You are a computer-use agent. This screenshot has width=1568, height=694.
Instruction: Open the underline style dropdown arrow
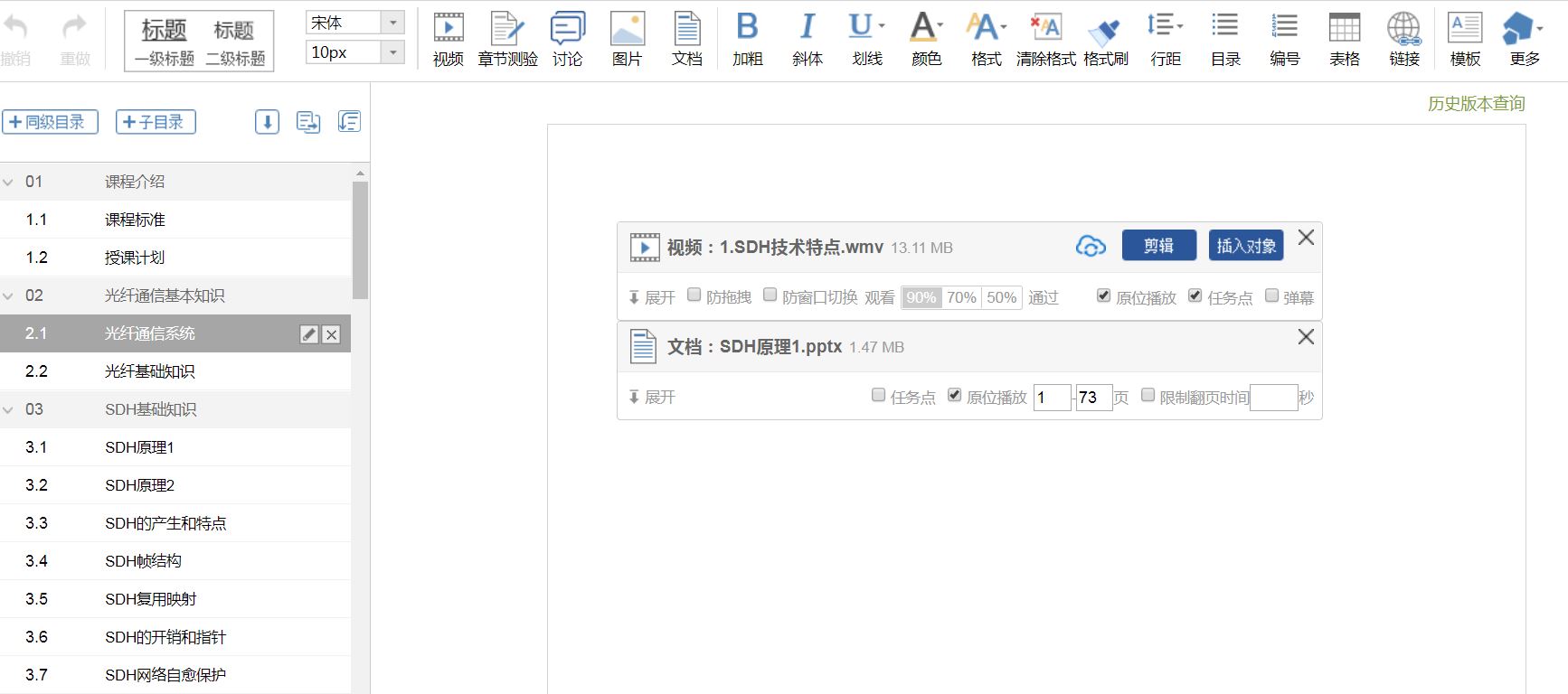click(882, 26)
